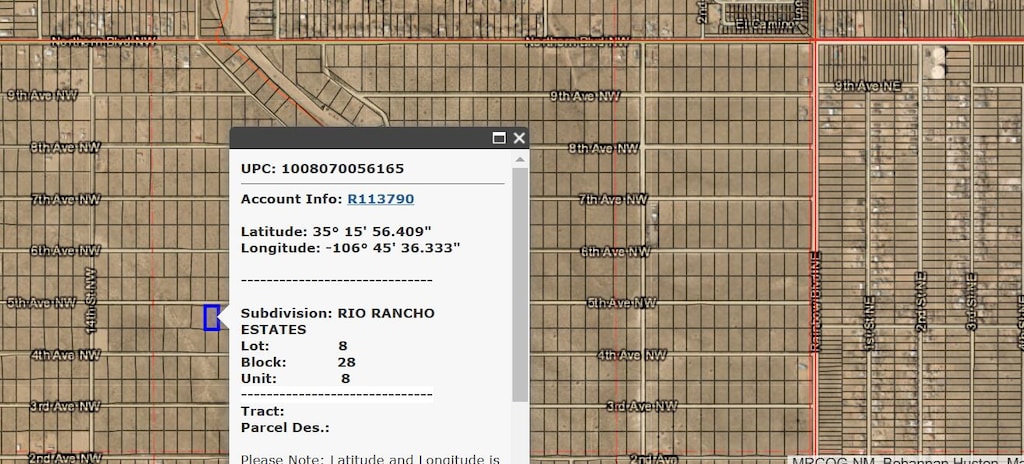
Task: Click Rainbow Blvd NE street label
Action: coord(817,301)
